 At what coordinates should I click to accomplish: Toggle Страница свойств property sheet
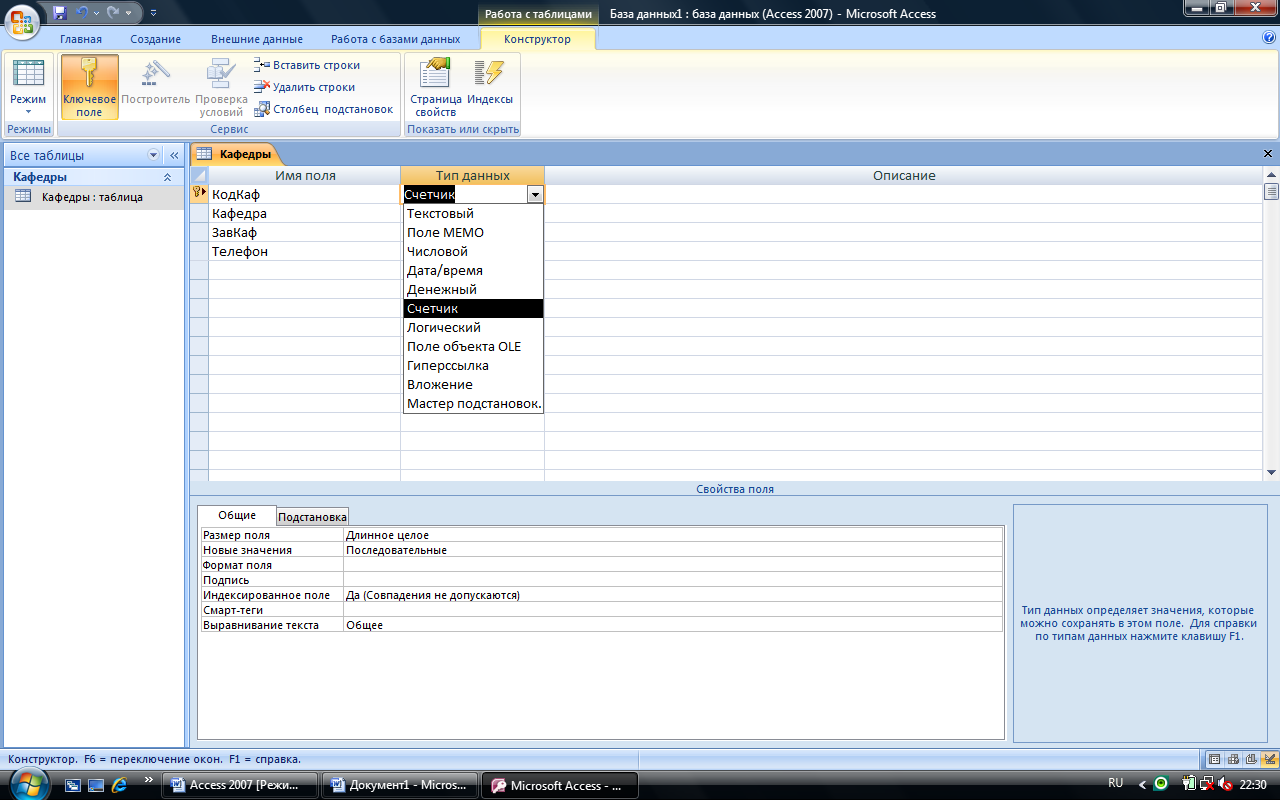pos(435,87)
